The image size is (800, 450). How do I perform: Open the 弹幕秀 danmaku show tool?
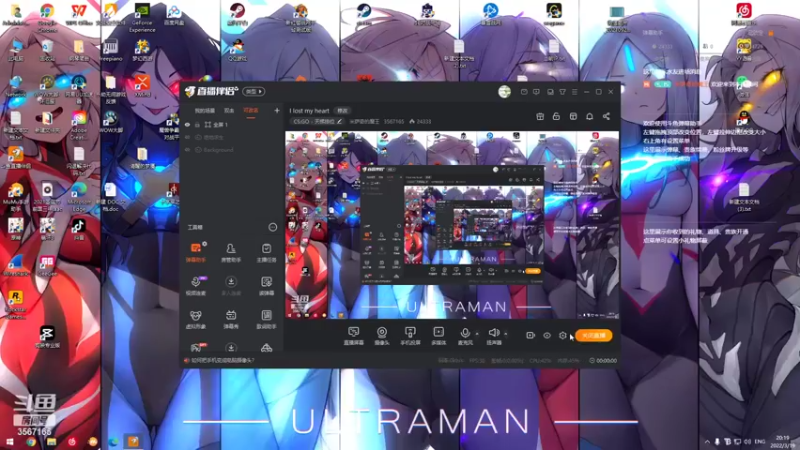click(231, 319)
